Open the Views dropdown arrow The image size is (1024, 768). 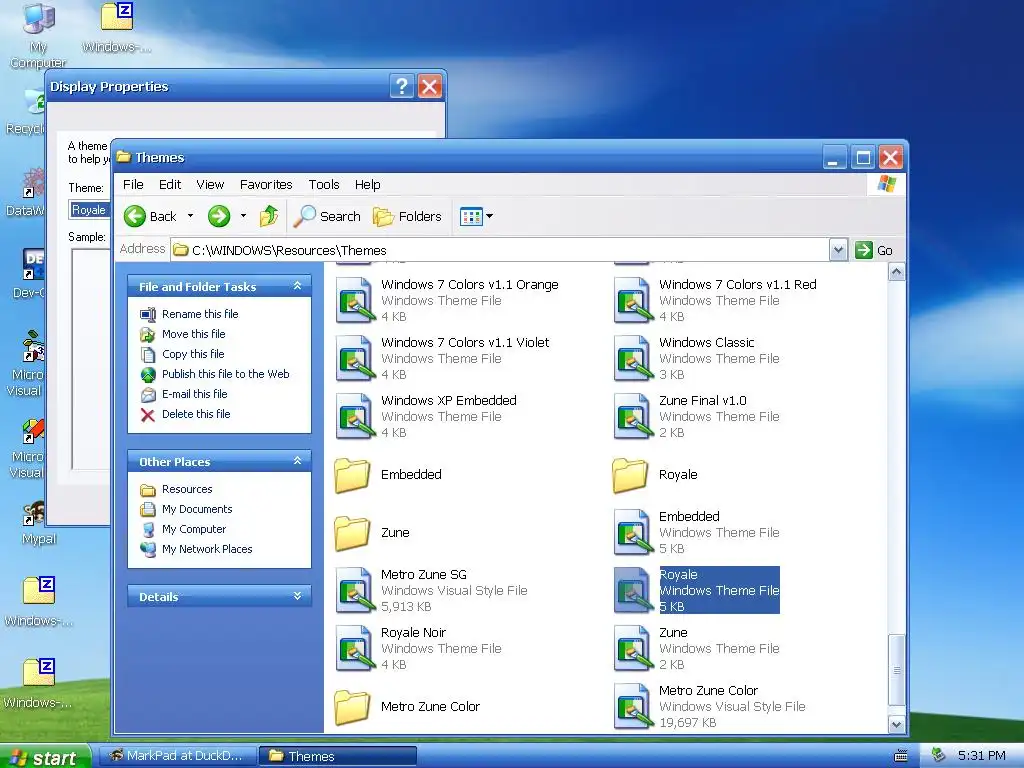coord(490,216)
